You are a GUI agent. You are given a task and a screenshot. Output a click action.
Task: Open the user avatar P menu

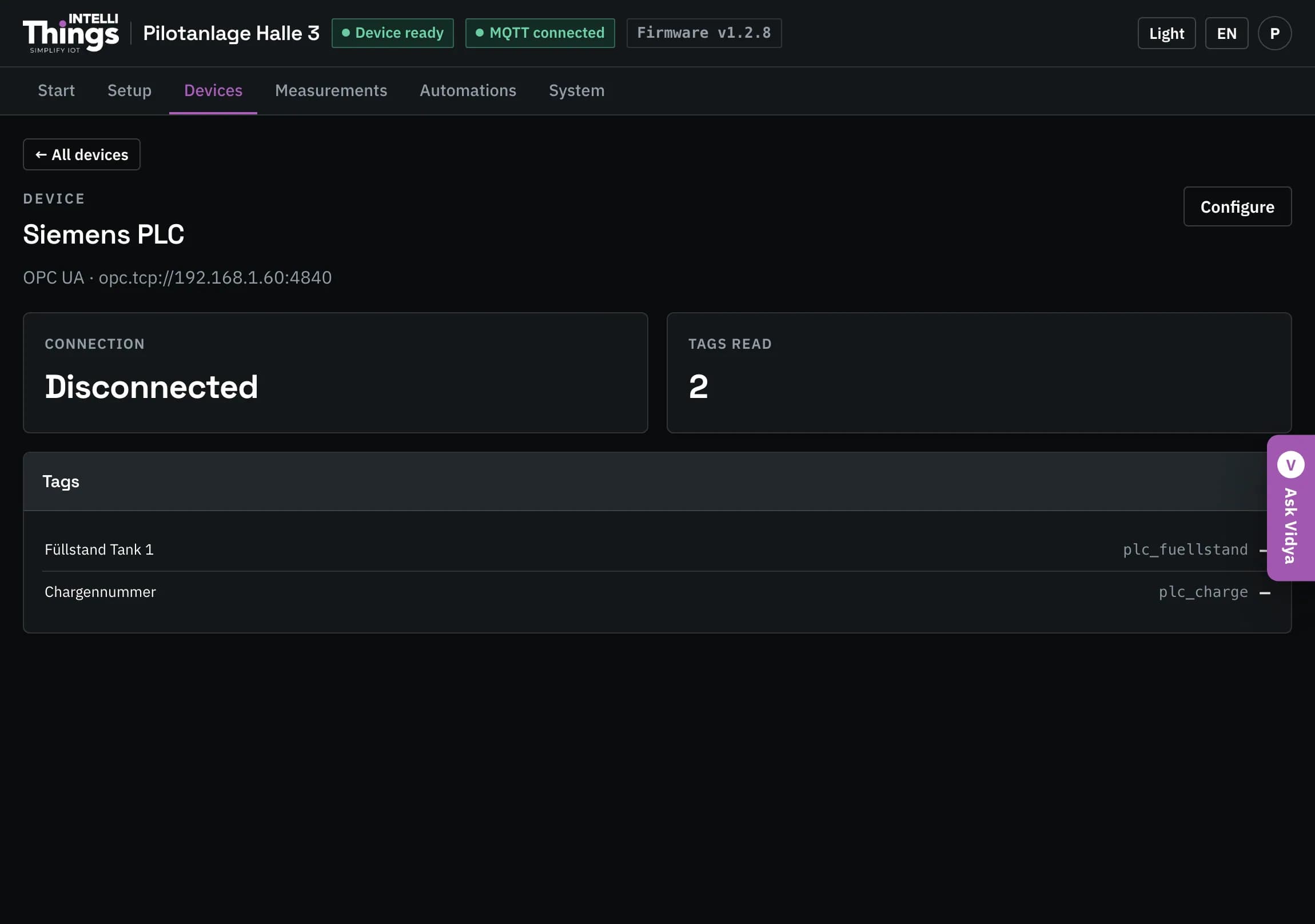coord(1274,33)
